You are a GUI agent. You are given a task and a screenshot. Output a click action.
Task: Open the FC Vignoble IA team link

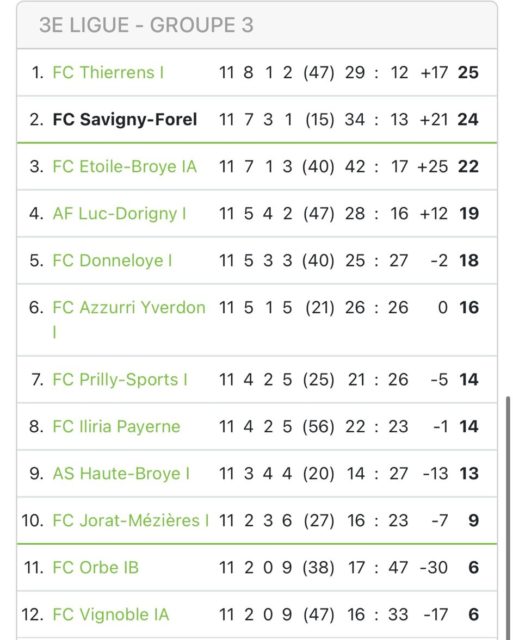click(x=111, y=614)
